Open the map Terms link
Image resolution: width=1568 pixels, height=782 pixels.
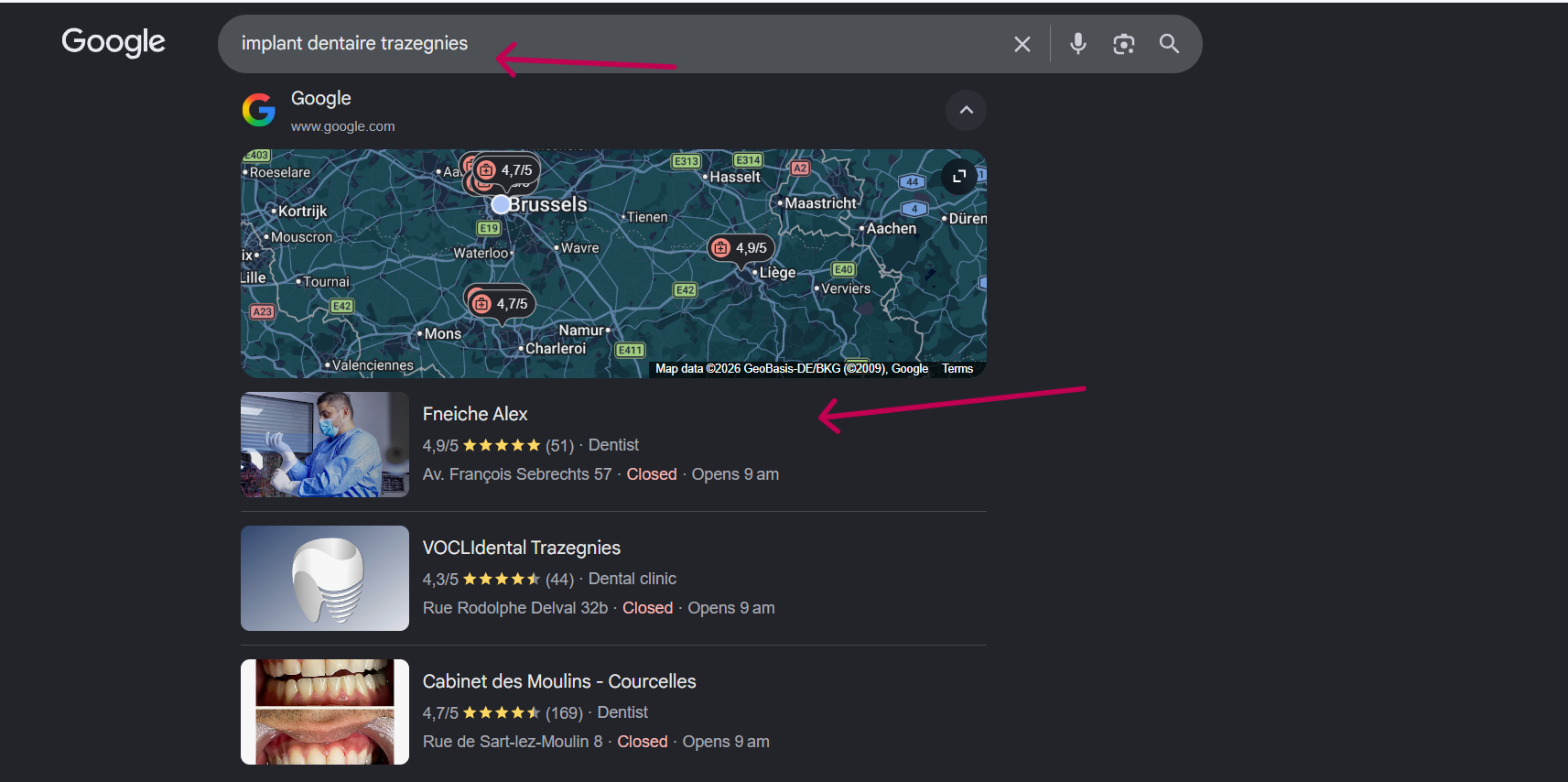[957, 369]
